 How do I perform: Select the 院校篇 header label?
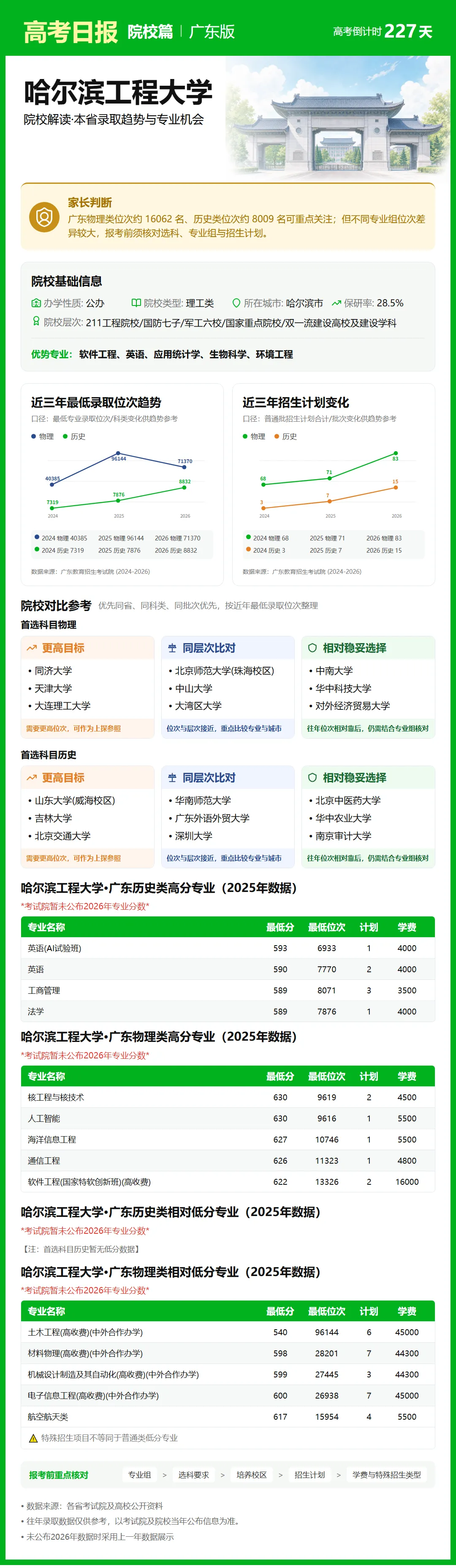point(150,32)
